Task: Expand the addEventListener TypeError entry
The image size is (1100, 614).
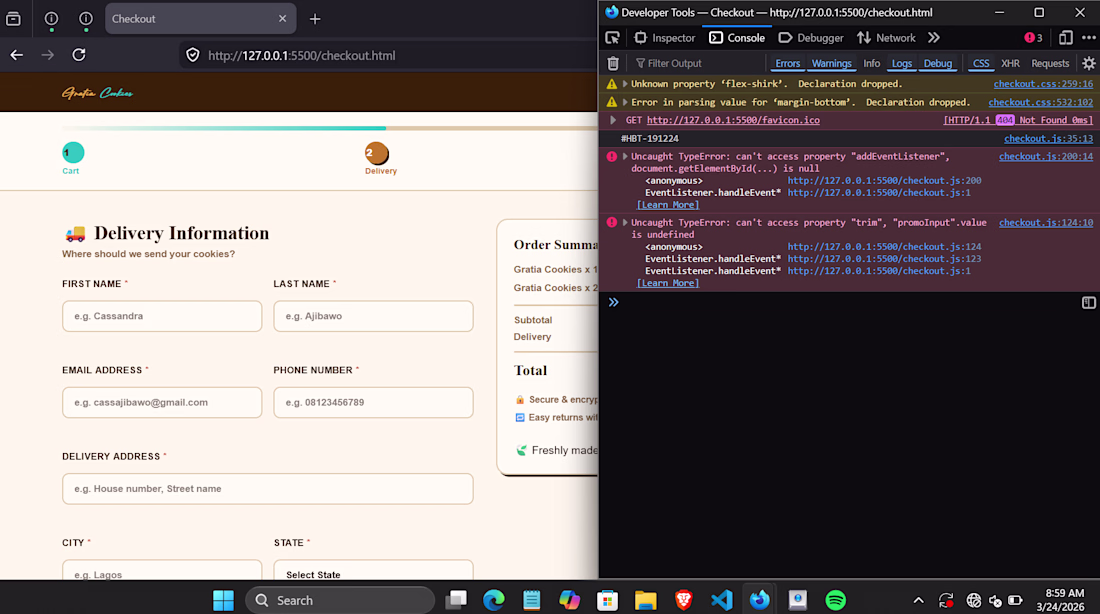Action: [x=625, y=156]
